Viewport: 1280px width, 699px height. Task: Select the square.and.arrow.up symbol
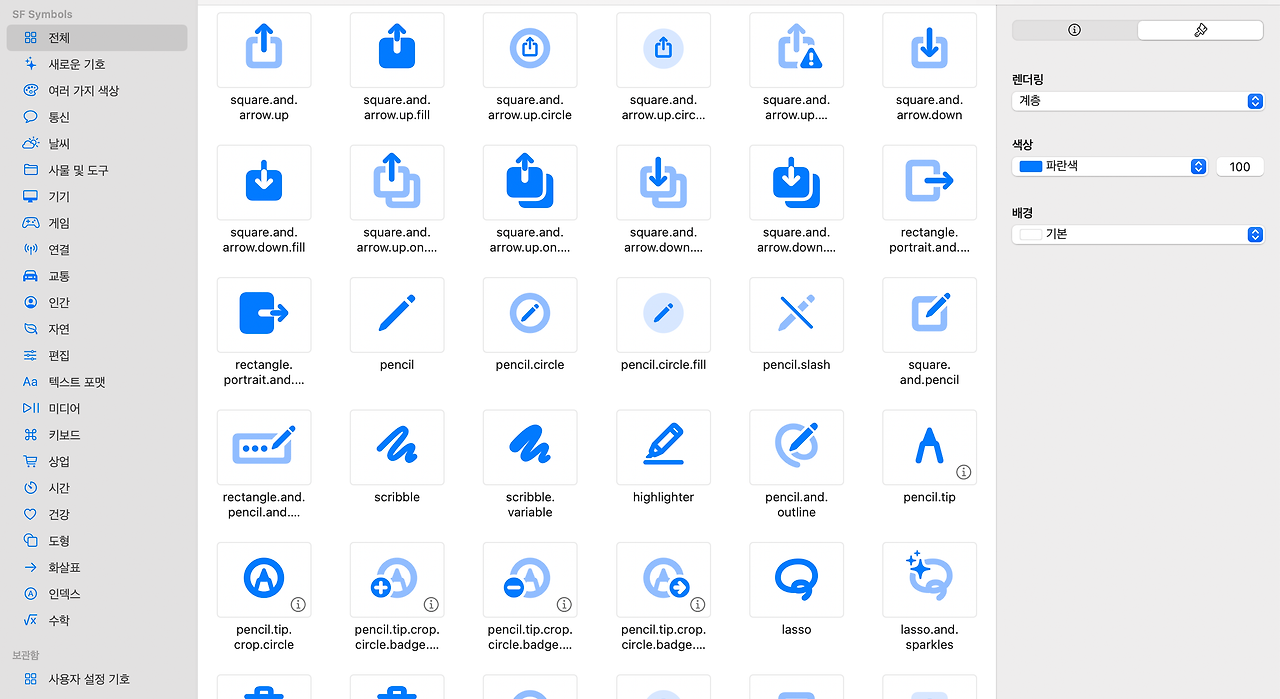[x=264, y=50]
